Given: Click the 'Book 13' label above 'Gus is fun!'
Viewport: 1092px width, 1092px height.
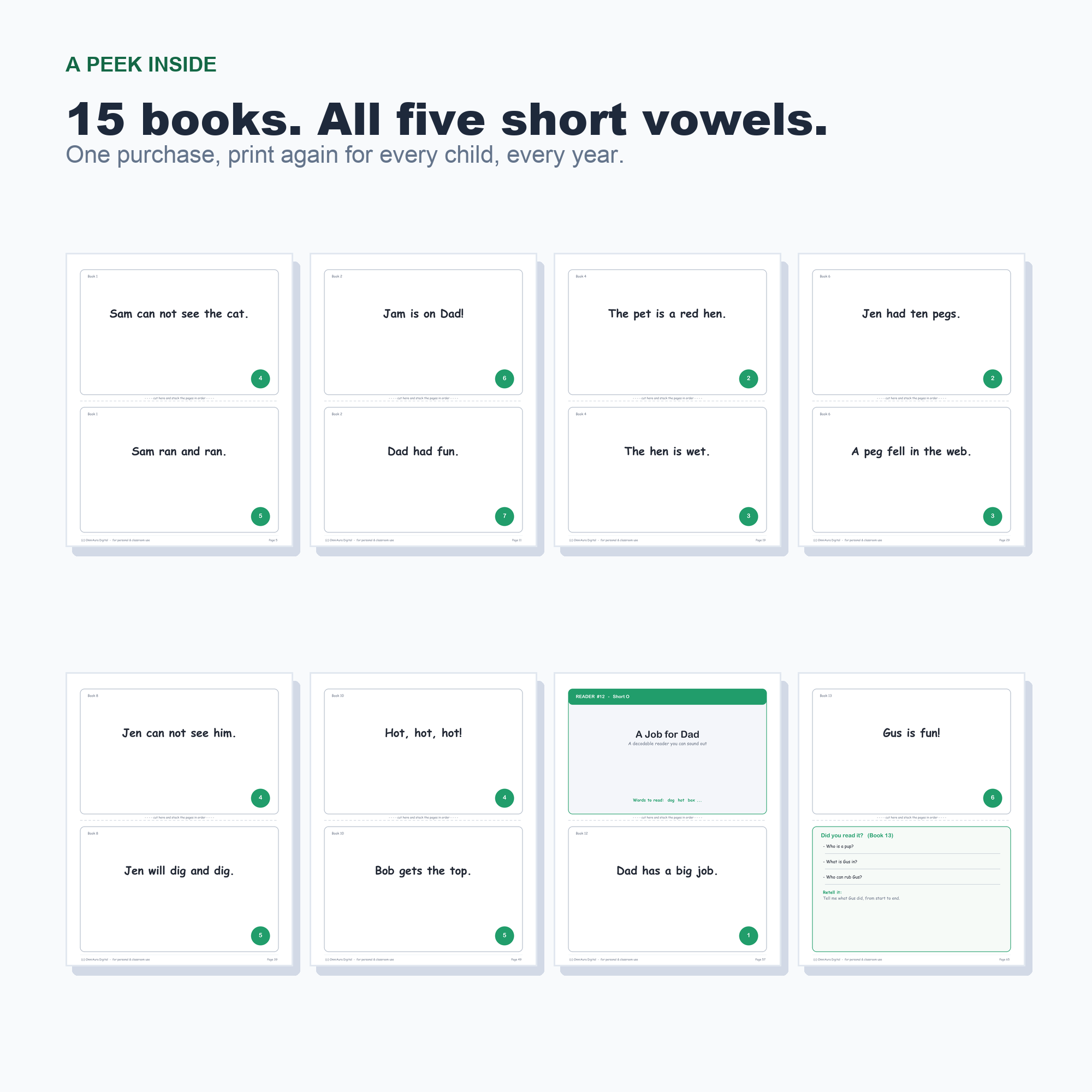Looking at the screenshot, I should click(x=826, y=696).
